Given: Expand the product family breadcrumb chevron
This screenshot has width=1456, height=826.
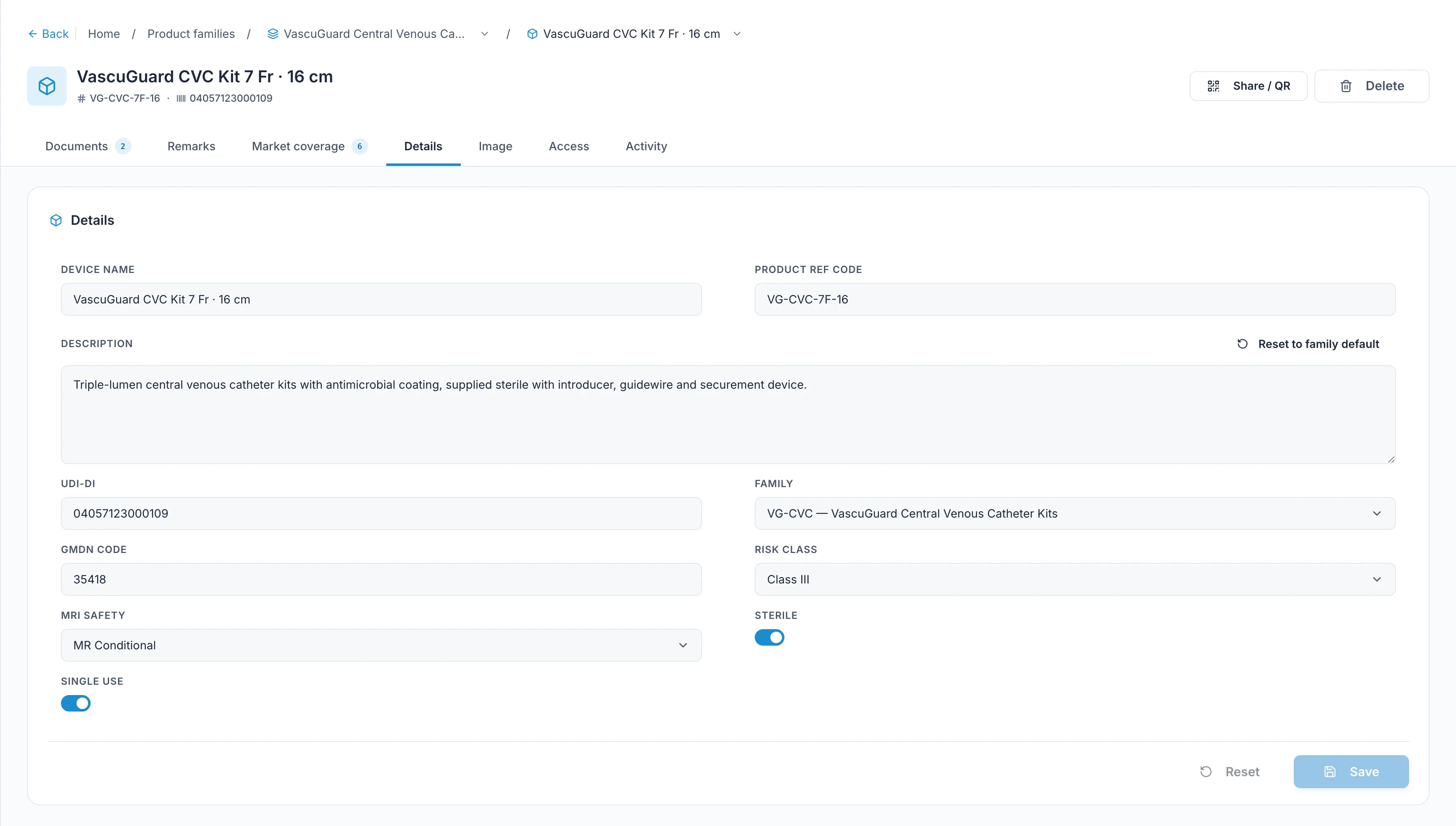Looking at the screenshot, I should tap(484, 34).
